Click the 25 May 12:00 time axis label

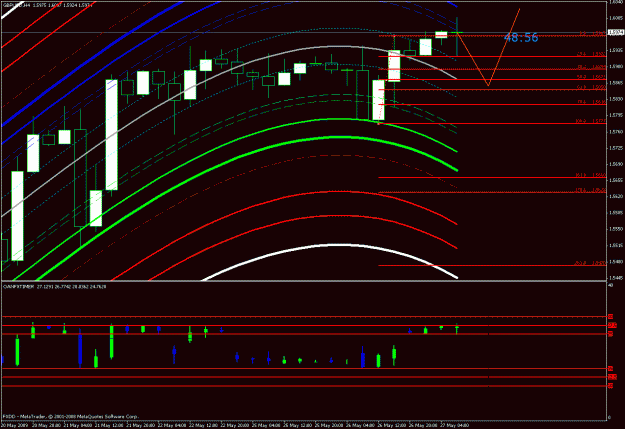tap(297, 425)
